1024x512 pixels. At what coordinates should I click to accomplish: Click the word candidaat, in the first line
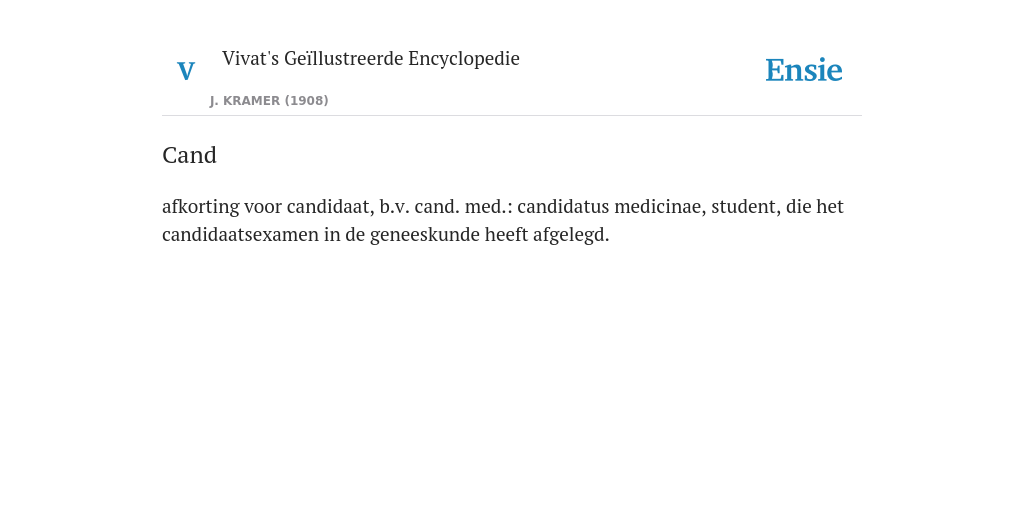(x=330, y=206)
